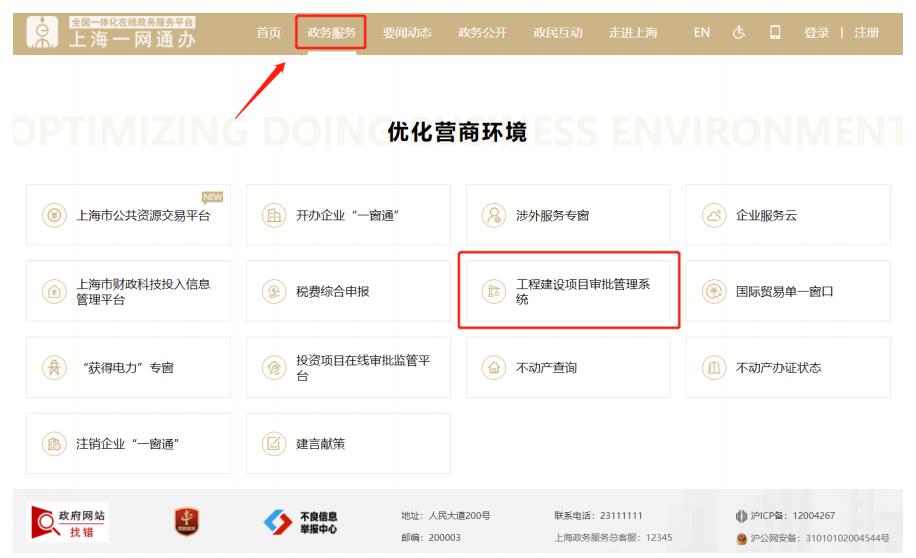The width and height of the screenshot is (916, 558).
Task: Select the 政务服务 menu item
Action: coord(331,32)
